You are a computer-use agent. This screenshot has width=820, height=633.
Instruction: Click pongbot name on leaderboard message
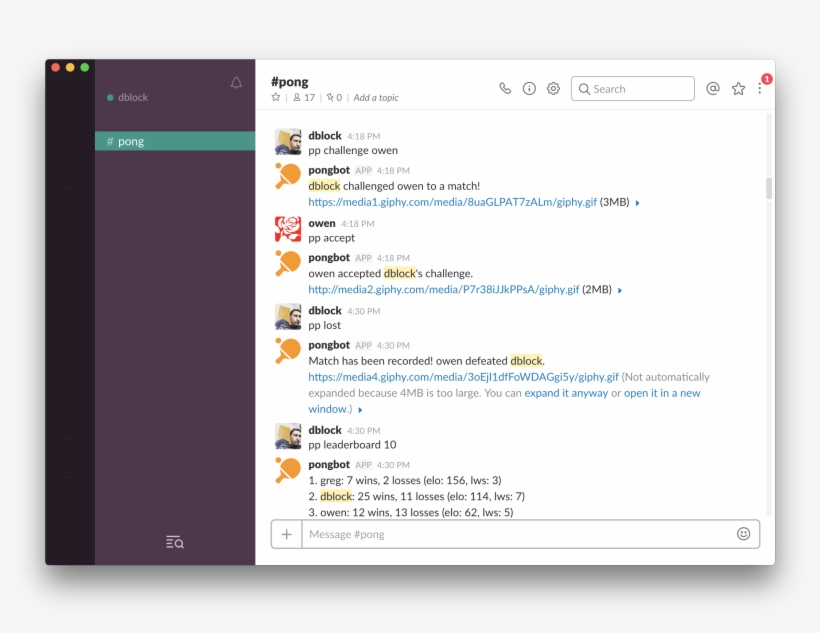coord(329,465)
